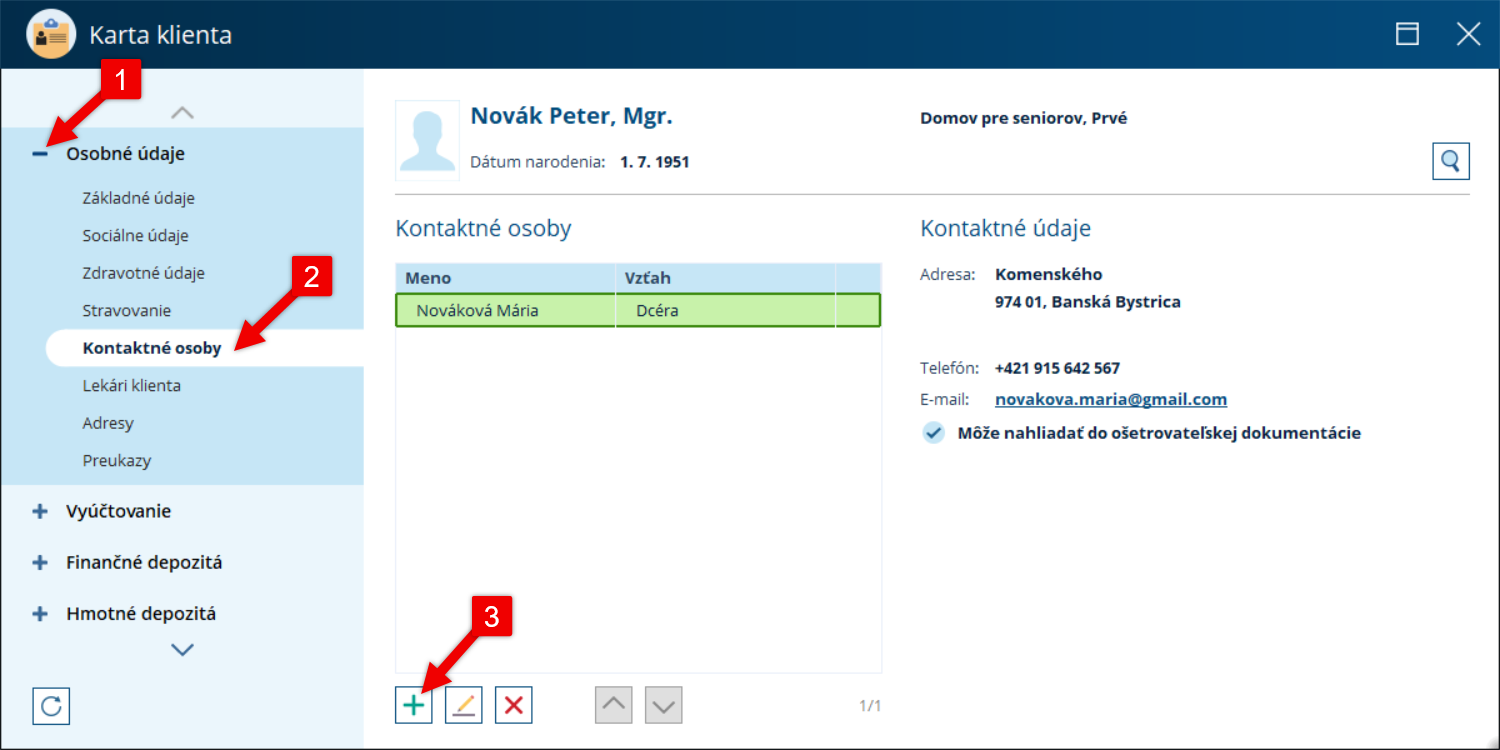Sort by the Meno column header
1500x750 pixels.
(505, 278)
